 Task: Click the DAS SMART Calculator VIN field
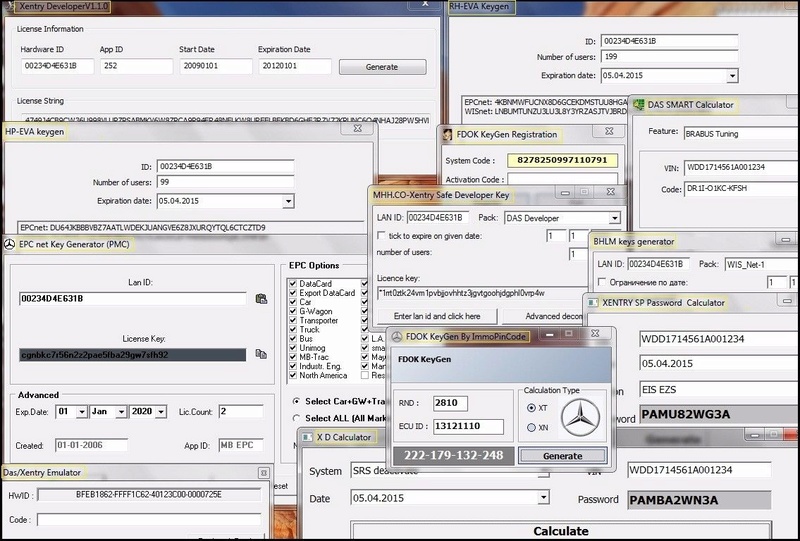pos(742,167)
